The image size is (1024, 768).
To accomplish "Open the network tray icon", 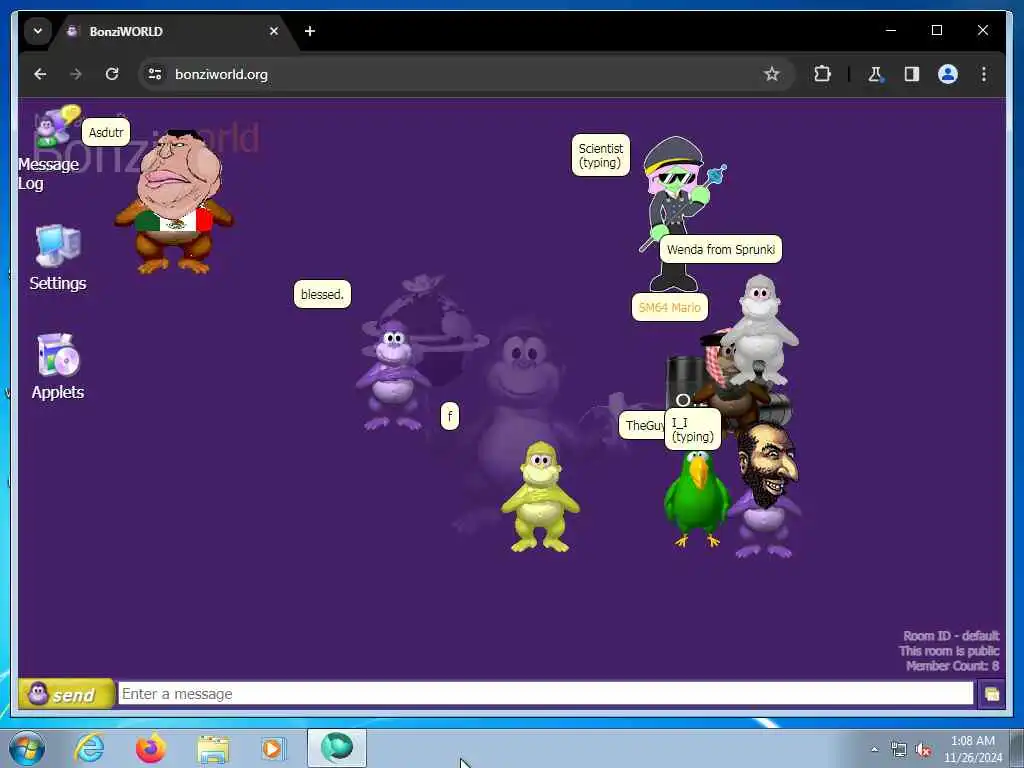I will [899, 750].
